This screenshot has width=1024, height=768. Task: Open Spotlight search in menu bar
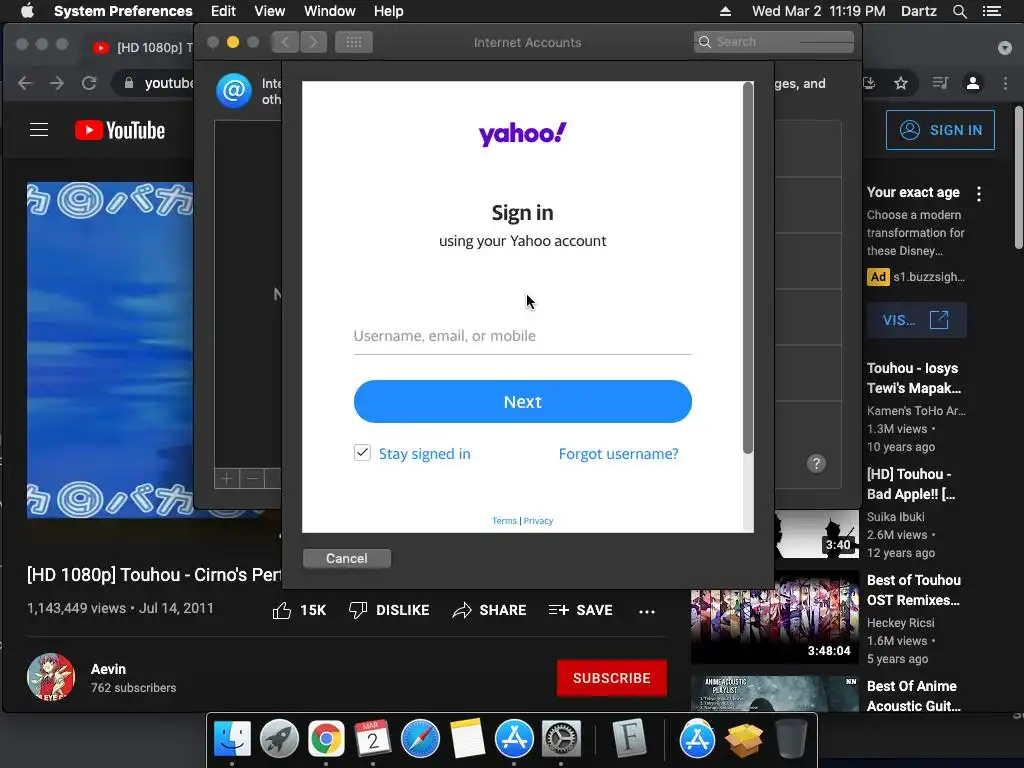(960, 11)
